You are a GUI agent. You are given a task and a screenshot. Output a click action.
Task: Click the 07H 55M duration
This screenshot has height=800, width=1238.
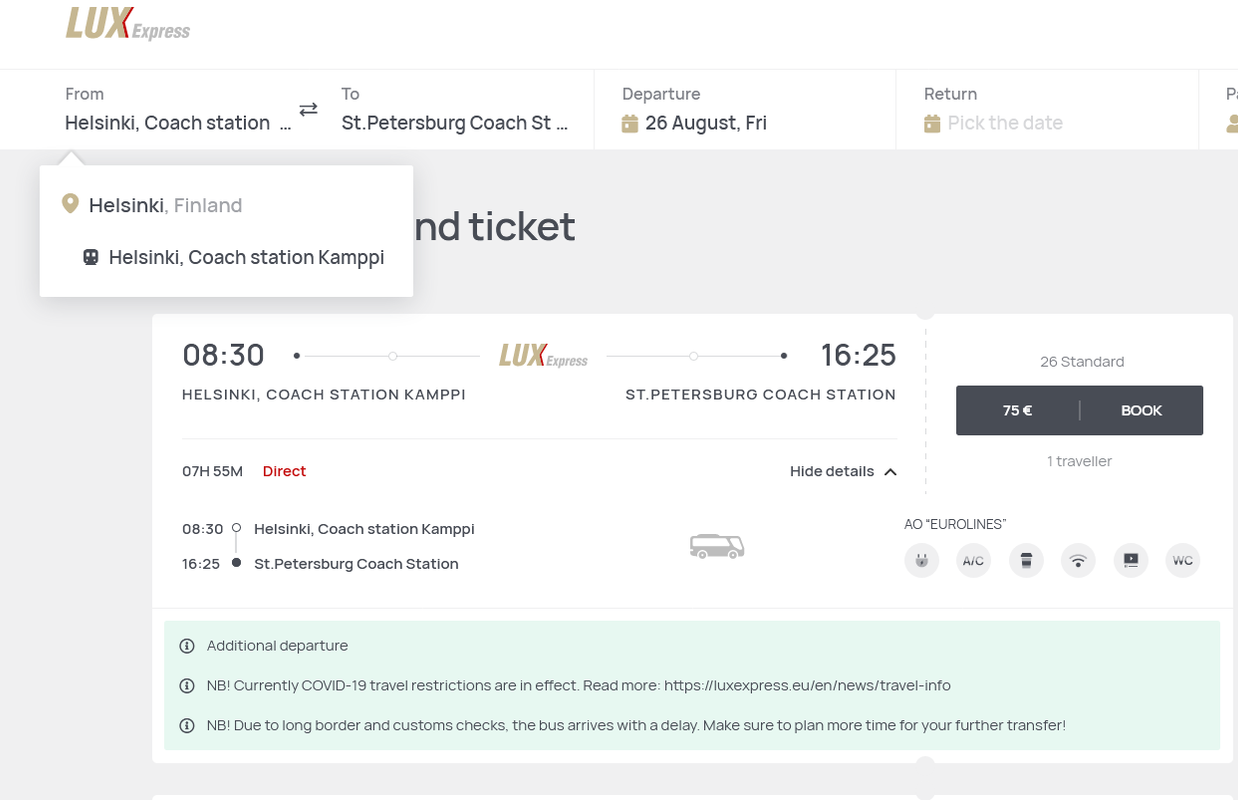tap(212, 471)
